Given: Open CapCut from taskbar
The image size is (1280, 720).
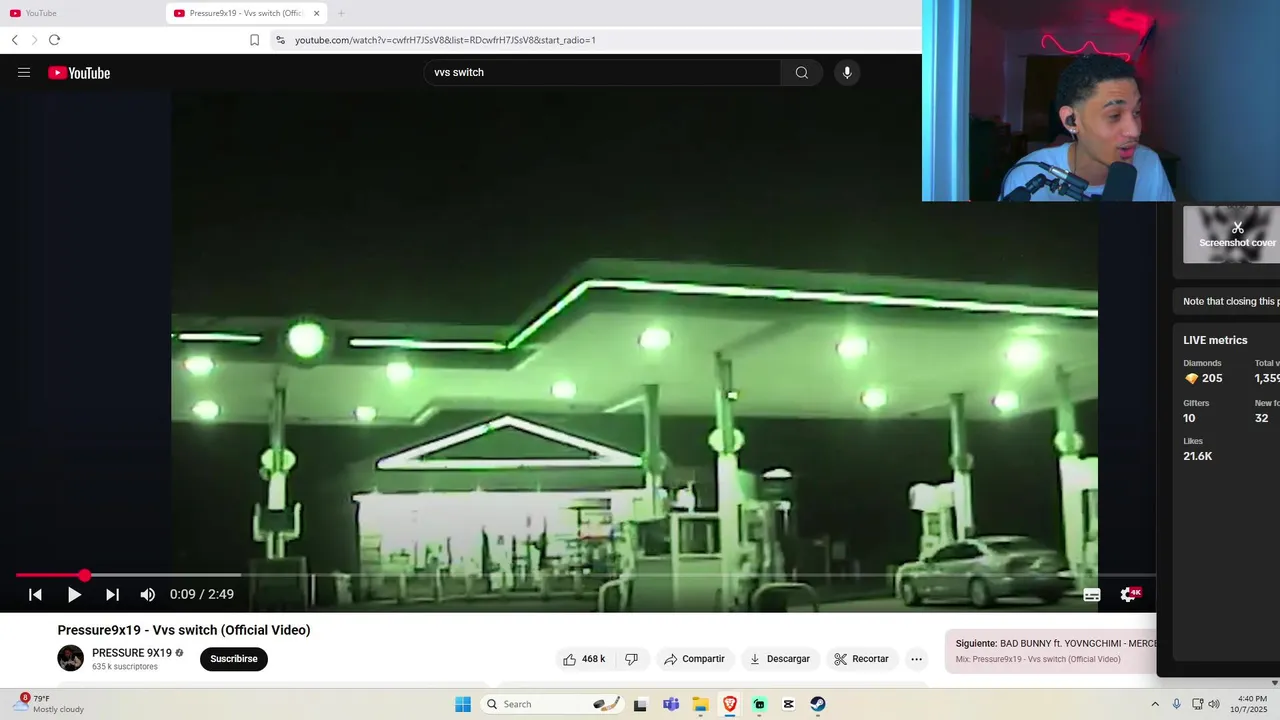Looking at the screenshot, I should click(788, 704).
